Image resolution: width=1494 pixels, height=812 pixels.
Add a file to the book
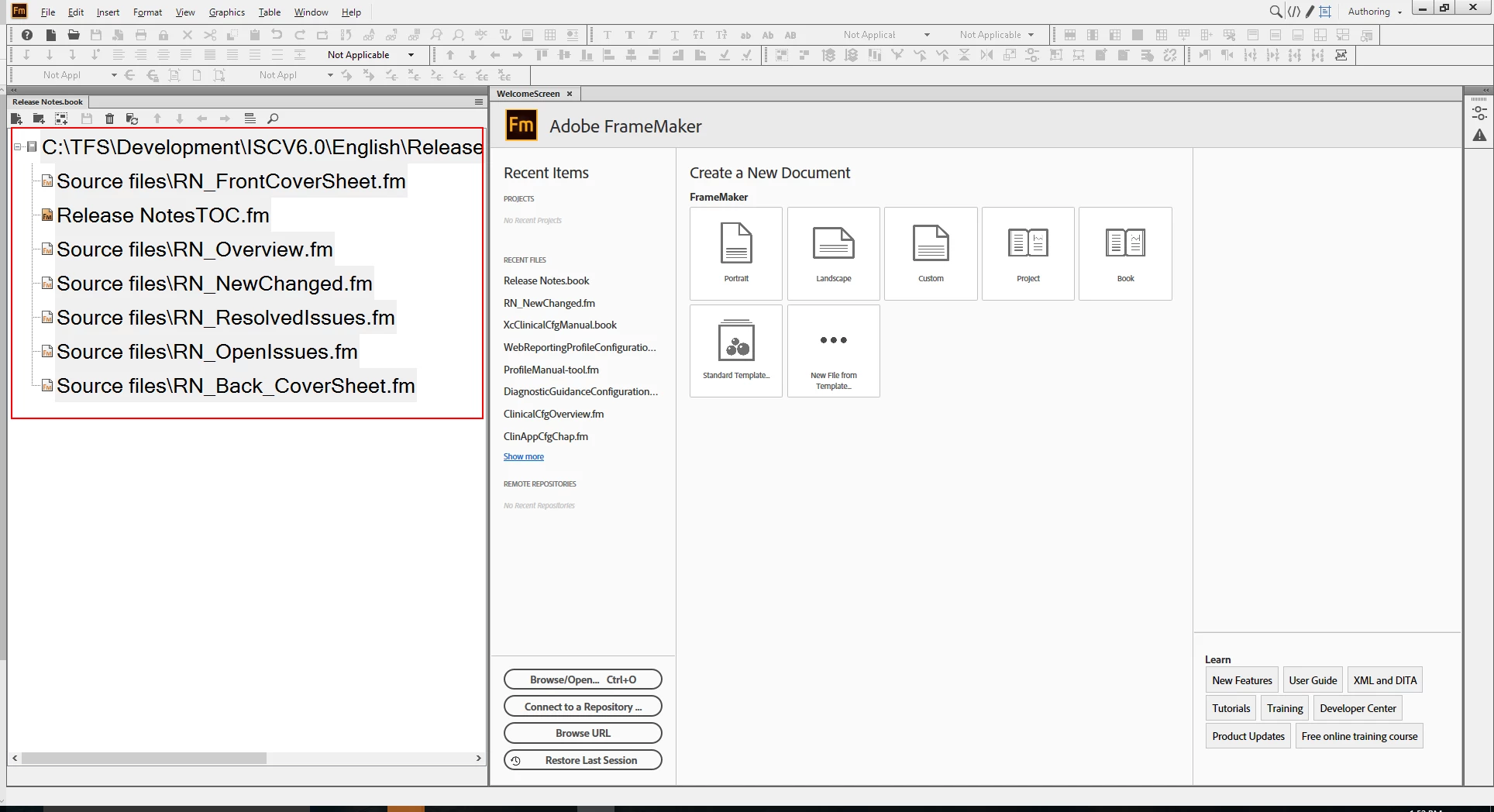(16, 119)
